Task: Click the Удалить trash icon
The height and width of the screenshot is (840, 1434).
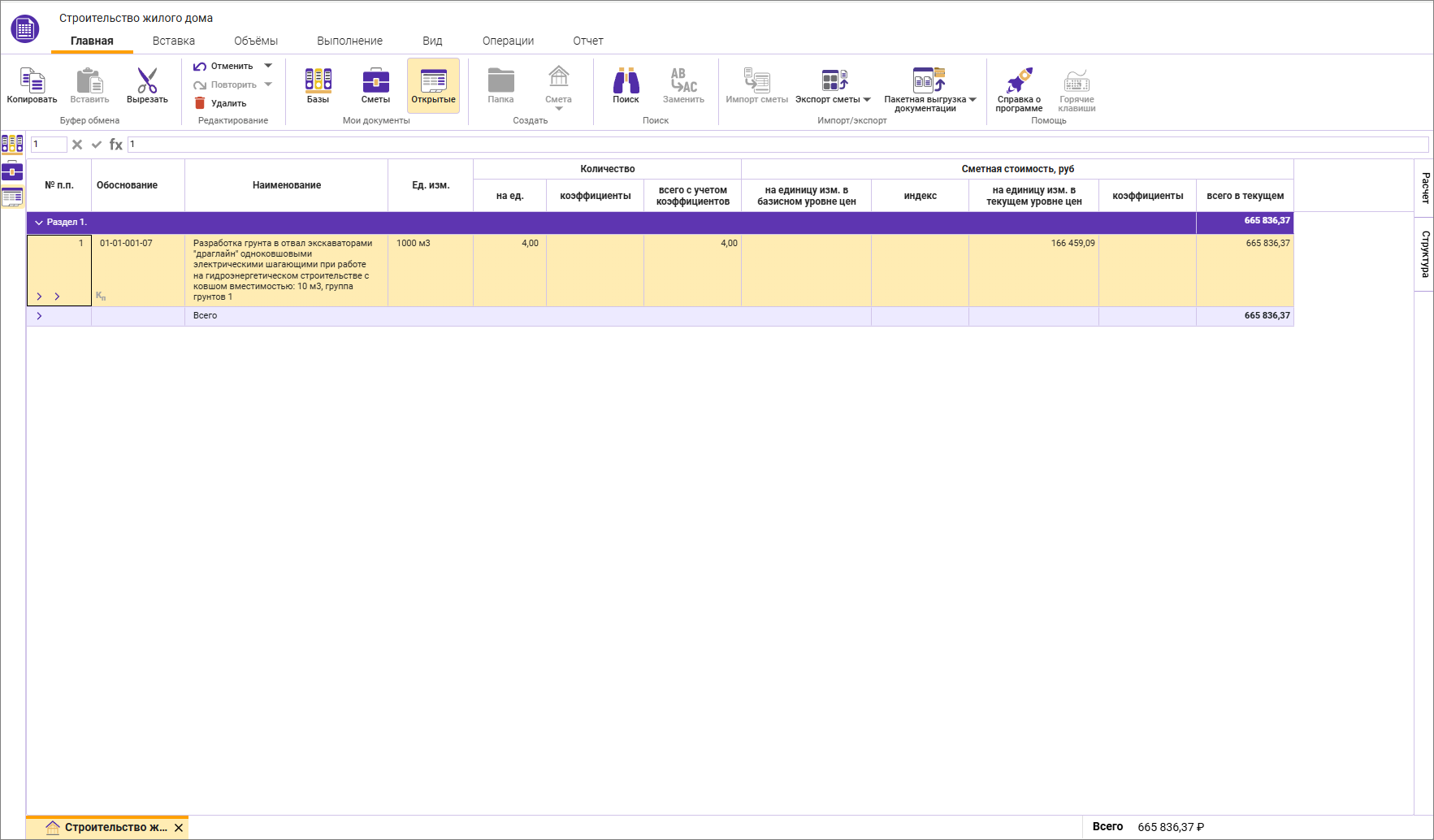Action: (200, 103)
